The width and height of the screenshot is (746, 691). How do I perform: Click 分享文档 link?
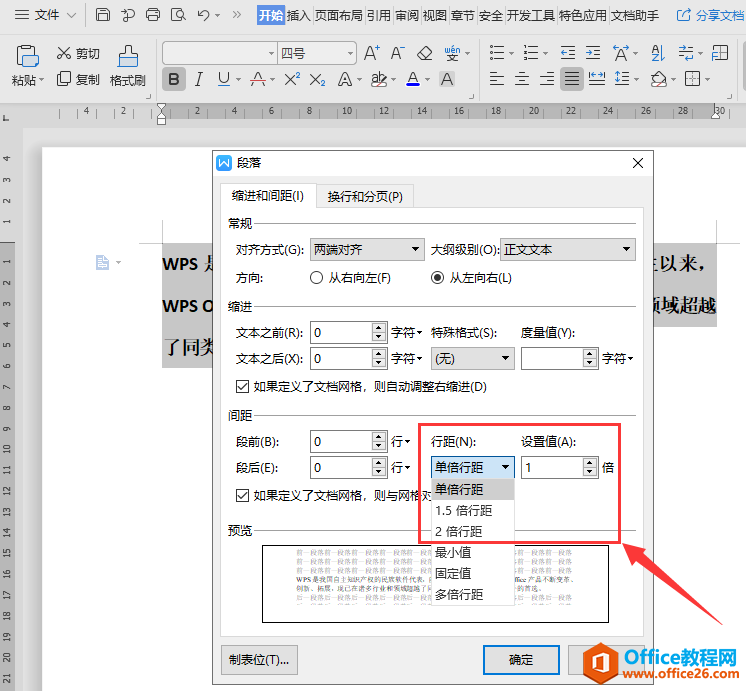(x=710, y=15)
